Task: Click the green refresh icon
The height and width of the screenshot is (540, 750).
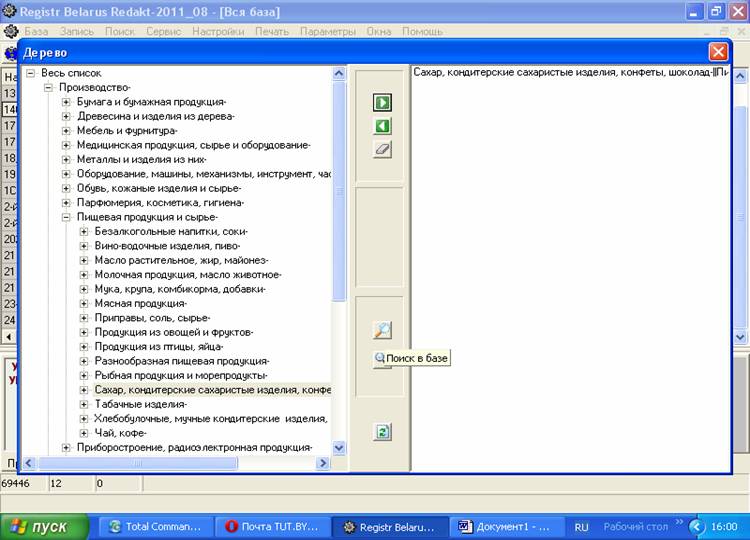Action: click(381, 432)
